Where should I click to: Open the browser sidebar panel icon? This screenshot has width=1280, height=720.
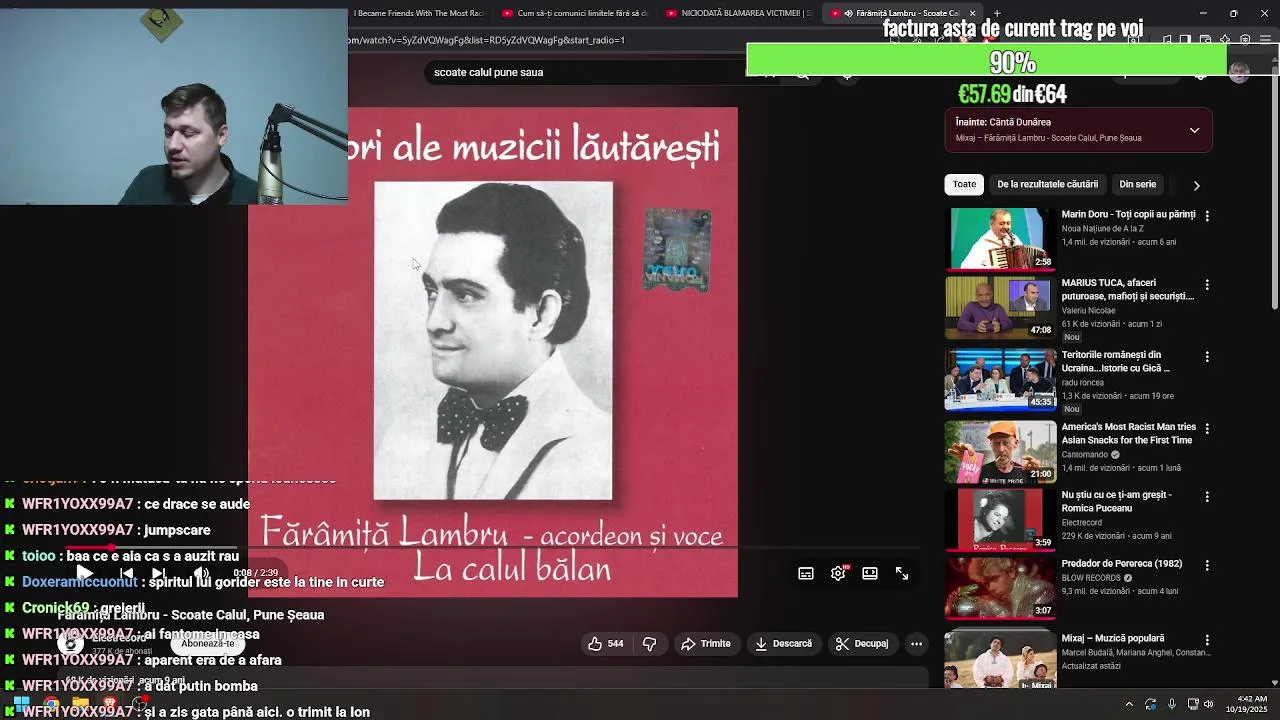pos(1185,39)
